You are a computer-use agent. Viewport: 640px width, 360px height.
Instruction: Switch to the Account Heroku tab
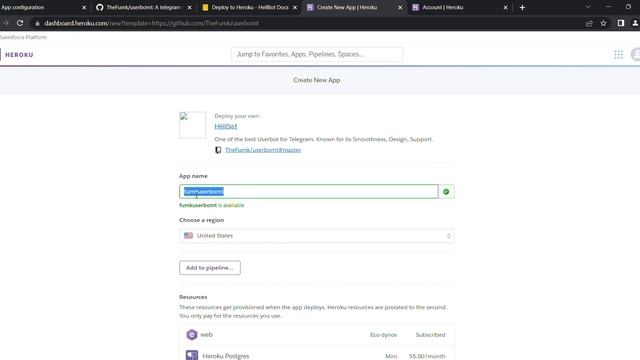(443, 7)
